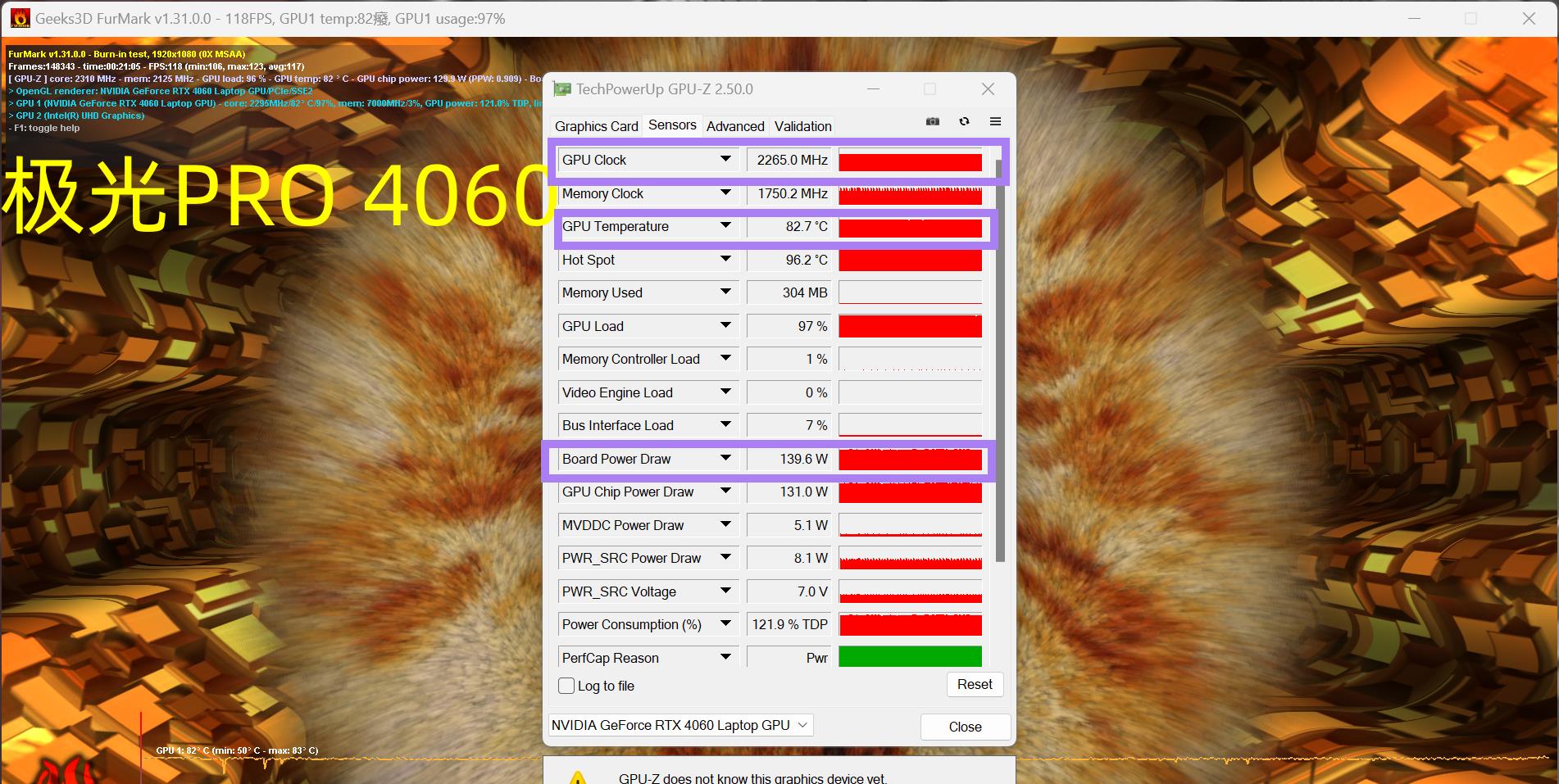Close the FurMark window

coord(1529,18)
